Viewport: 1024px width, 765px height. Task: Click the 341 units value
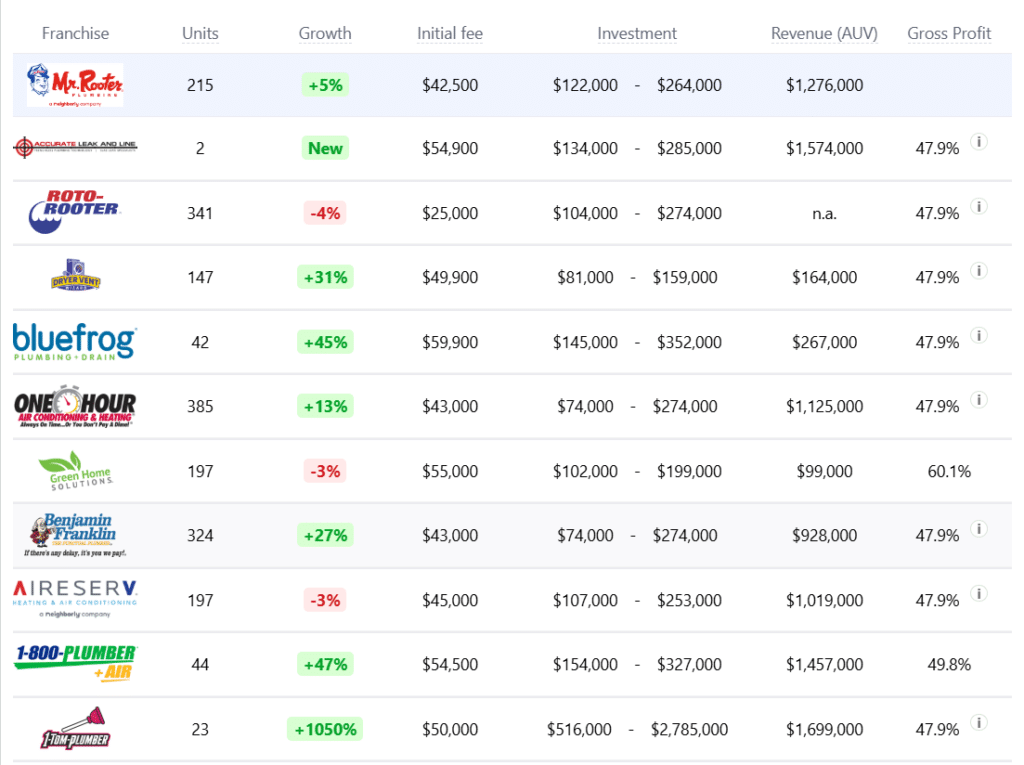200,213
